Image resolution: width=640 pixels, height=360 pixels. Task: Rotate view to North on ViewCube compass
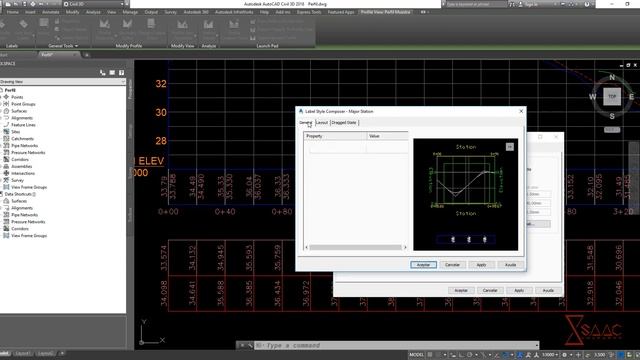(612, 77)
